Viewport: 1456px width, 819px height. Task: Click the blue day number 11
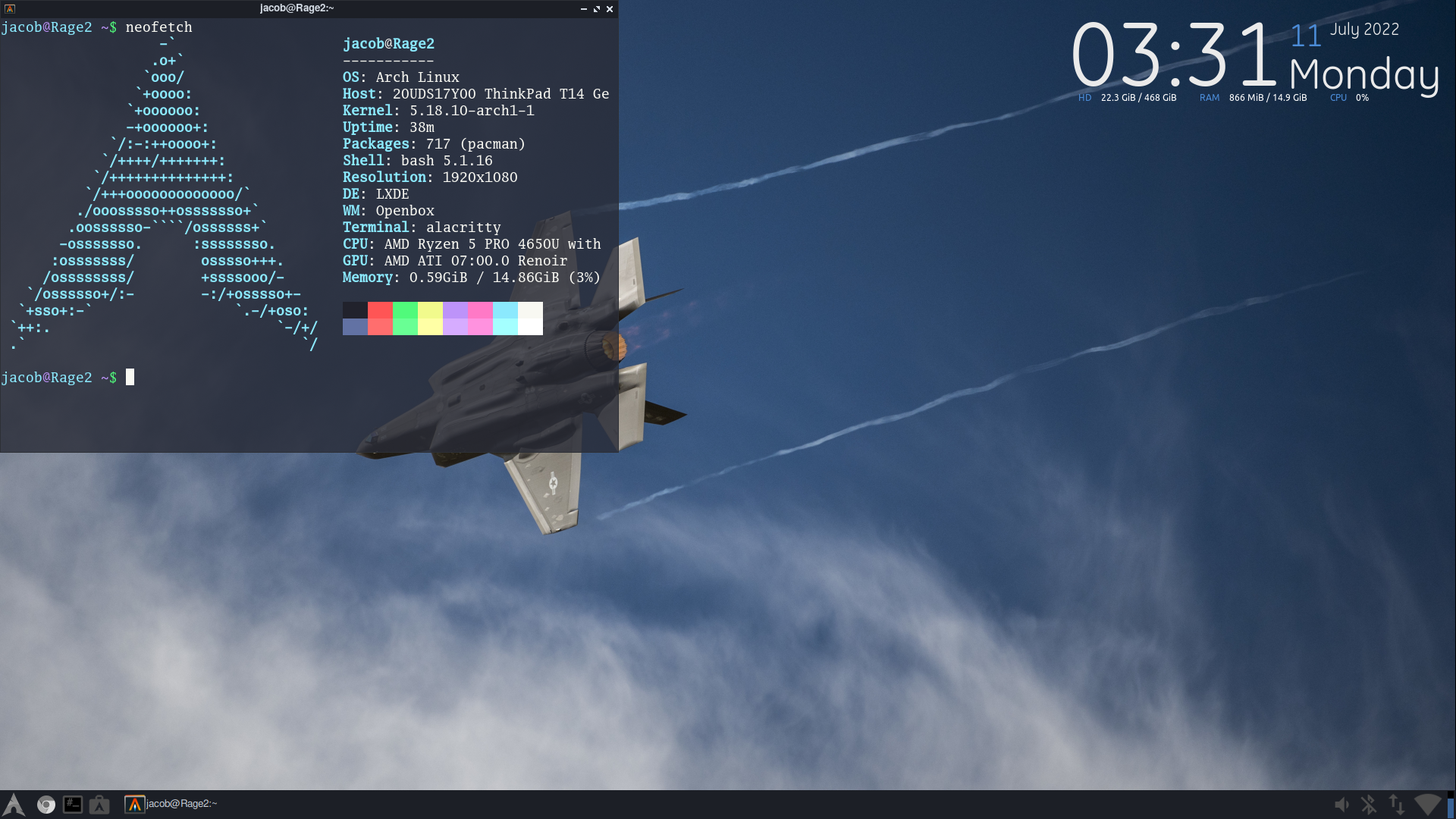[1306, 36]
